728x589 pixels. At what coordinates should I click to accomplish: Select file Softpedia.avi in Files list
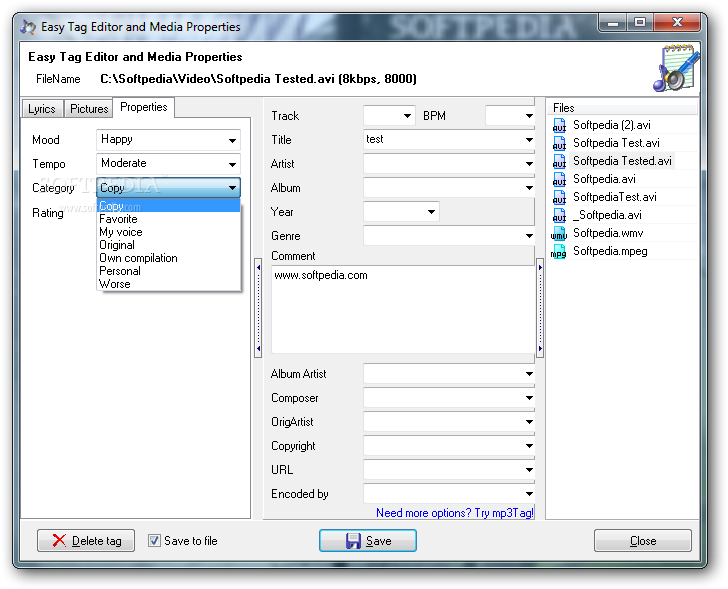coord(604,180)
